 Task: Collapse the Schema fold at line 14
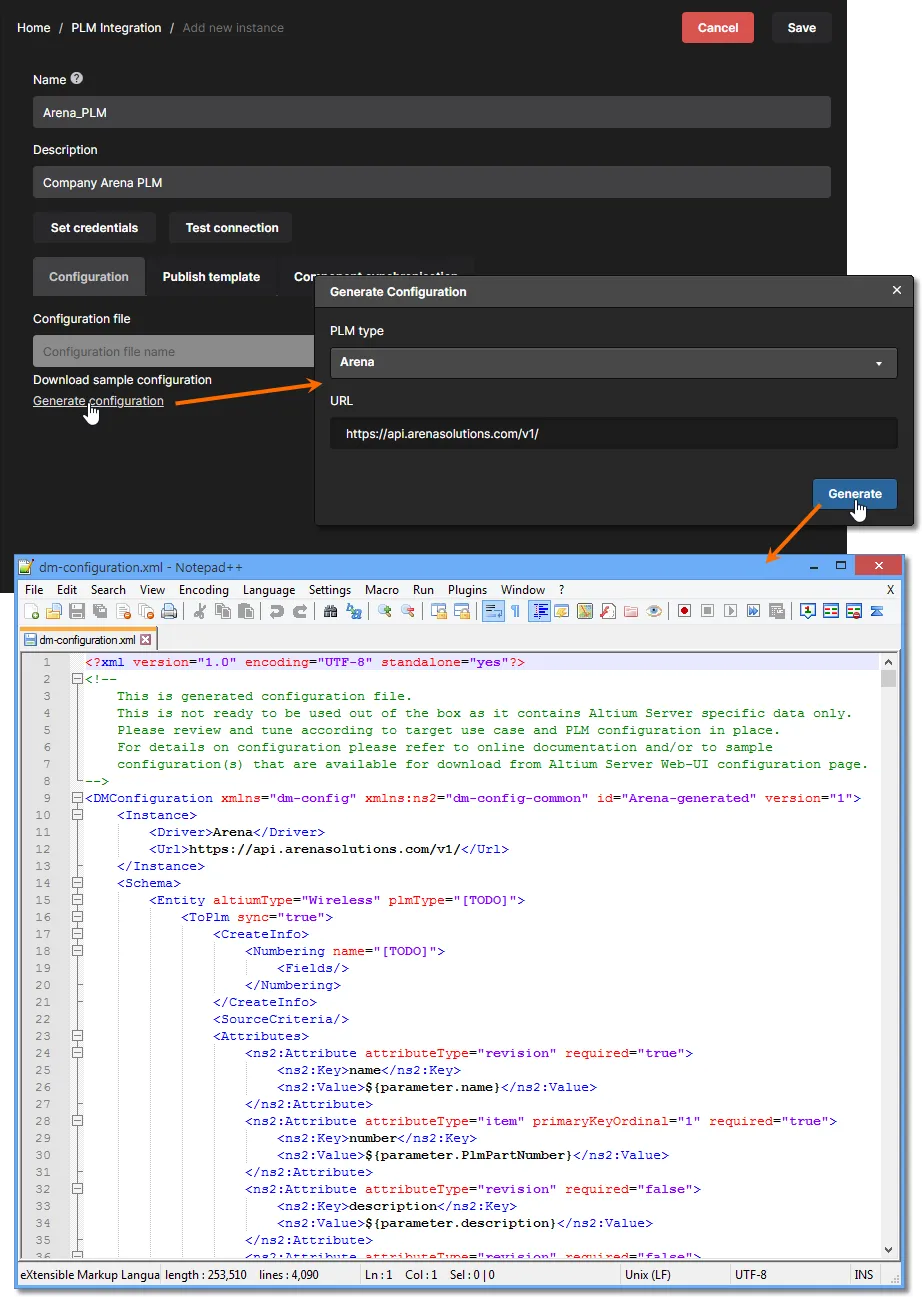click(x=77, y=884)
